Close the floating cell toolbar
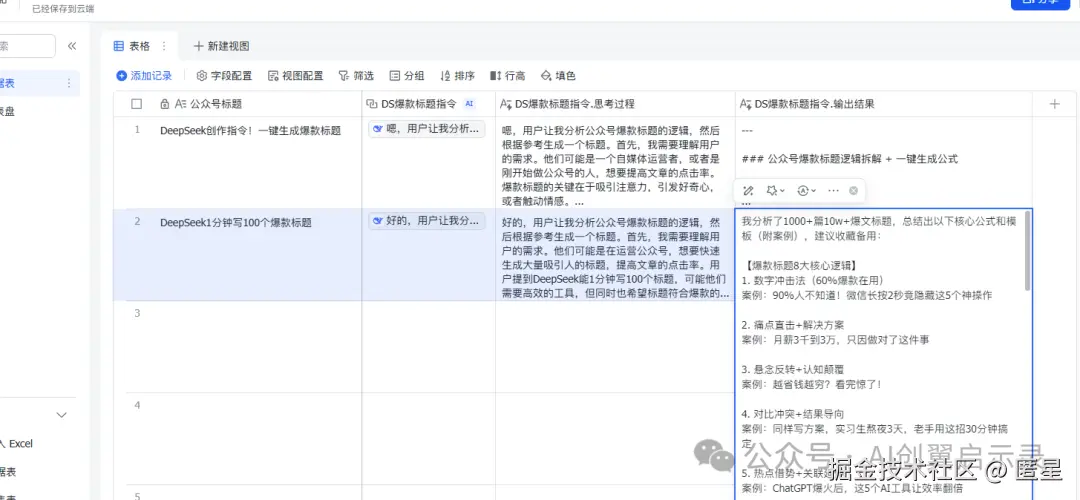1080x500 pixels. (853, 190)
